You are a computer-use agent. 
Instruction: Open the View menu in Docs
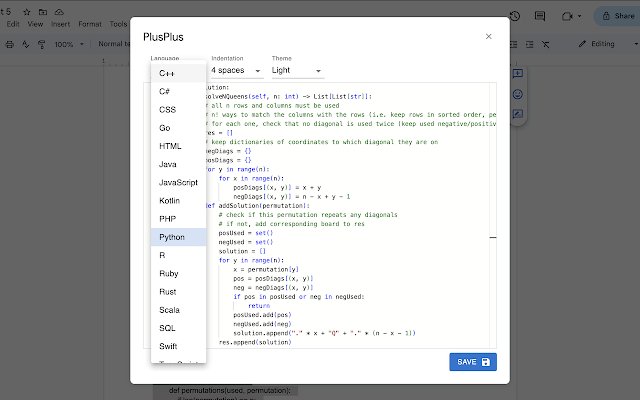pyautogui.click(x=36, y=24)
